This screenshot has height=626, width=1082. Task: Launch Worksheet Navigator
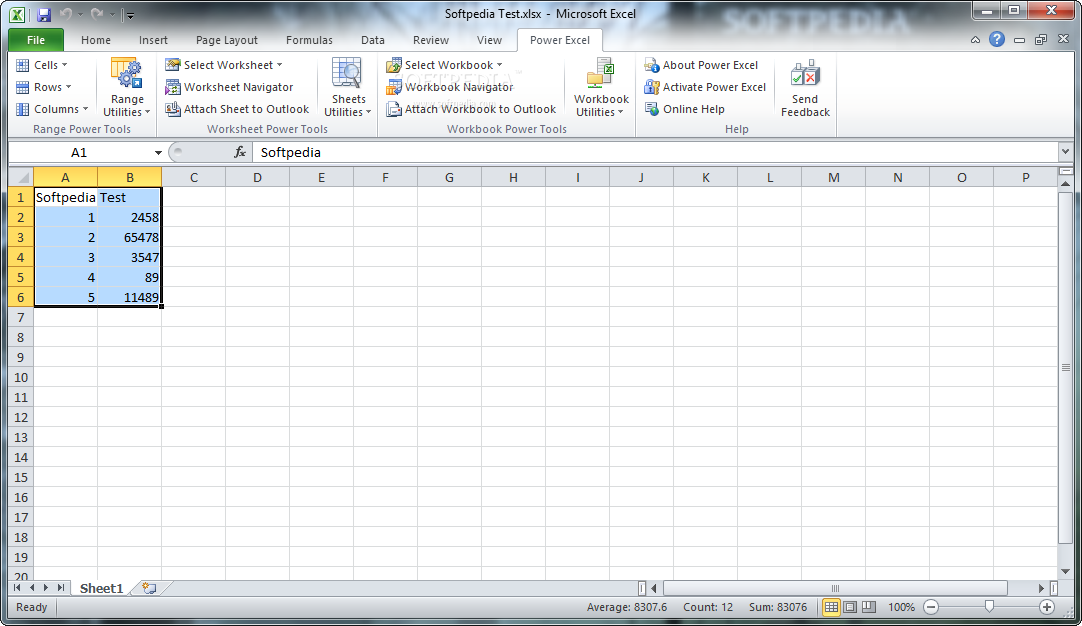tap(229, 87)
